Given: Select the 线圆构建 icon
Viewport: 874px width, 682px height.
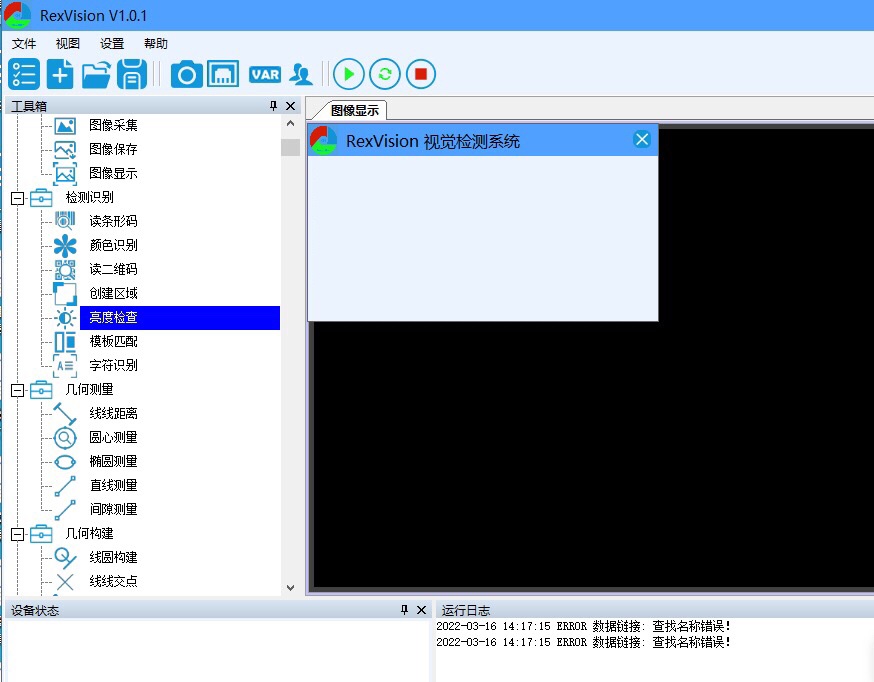Looking at the screenshot, I should tap(65, 558).
